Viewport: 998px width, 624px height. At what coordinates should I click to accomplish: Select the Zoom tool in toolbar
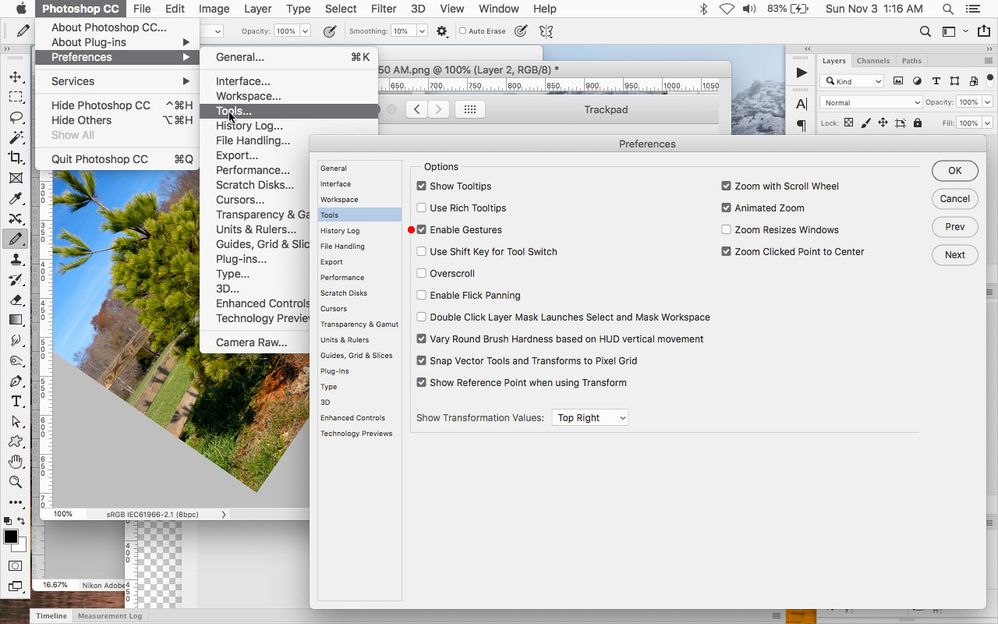[x=15, y=482]
